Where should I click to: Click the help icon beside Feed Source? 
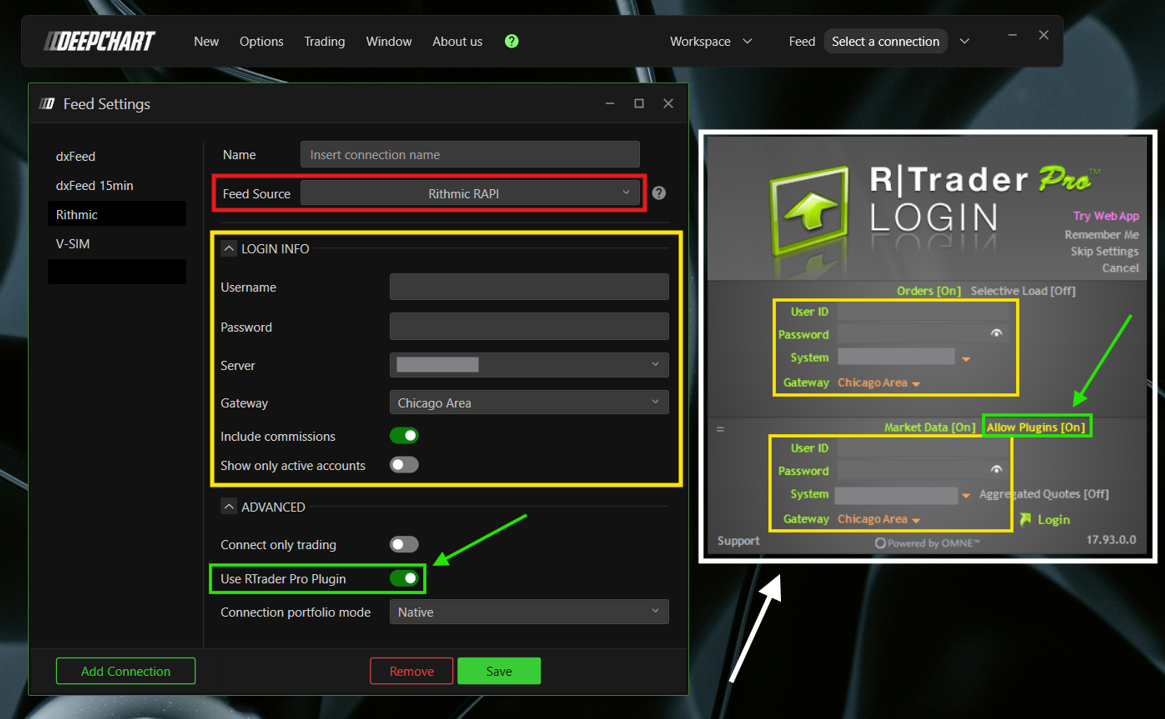(x=658, y=193)
